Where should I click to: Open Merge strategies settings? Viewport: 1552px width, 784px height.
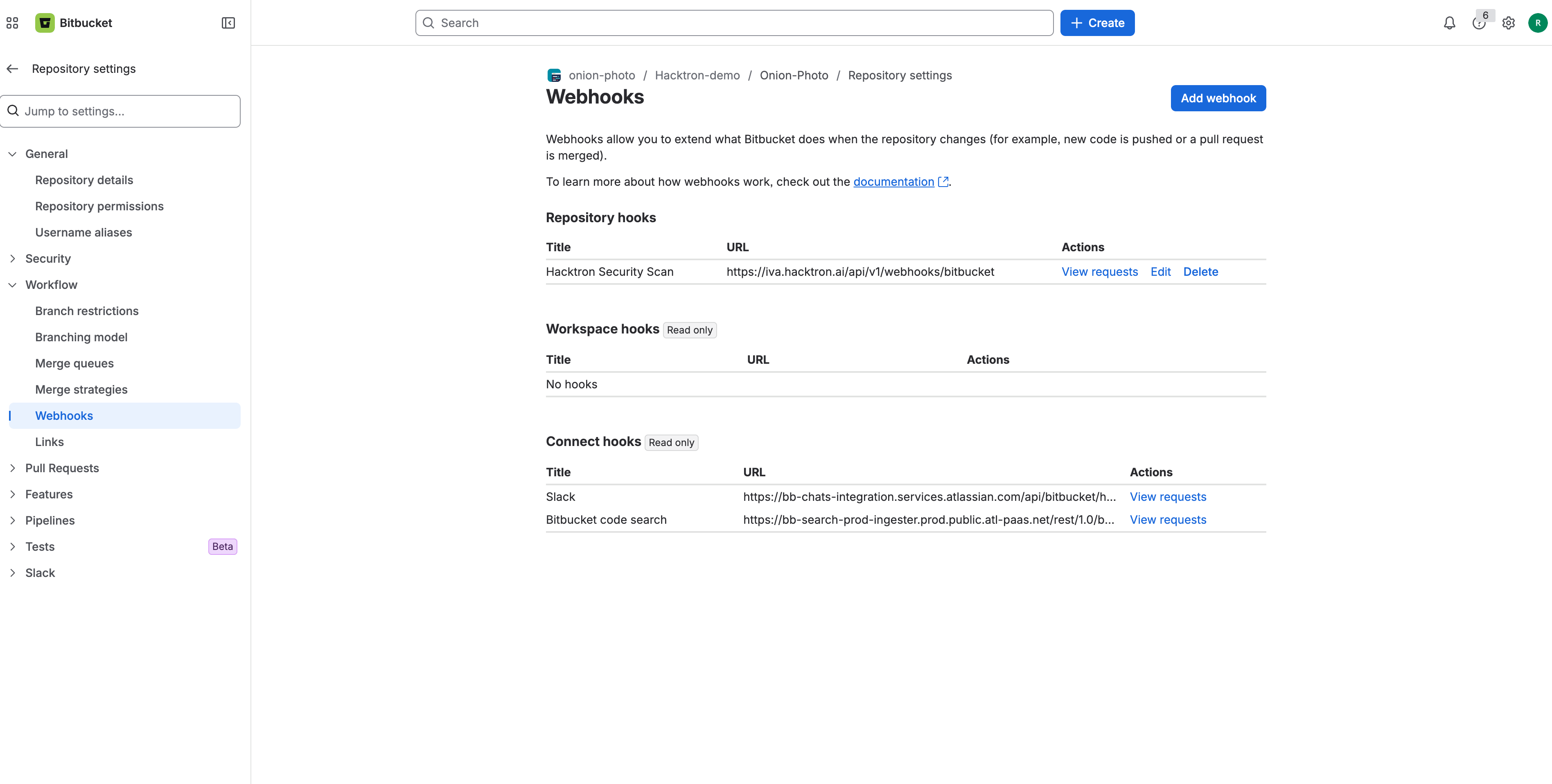(x=81, y=390)
